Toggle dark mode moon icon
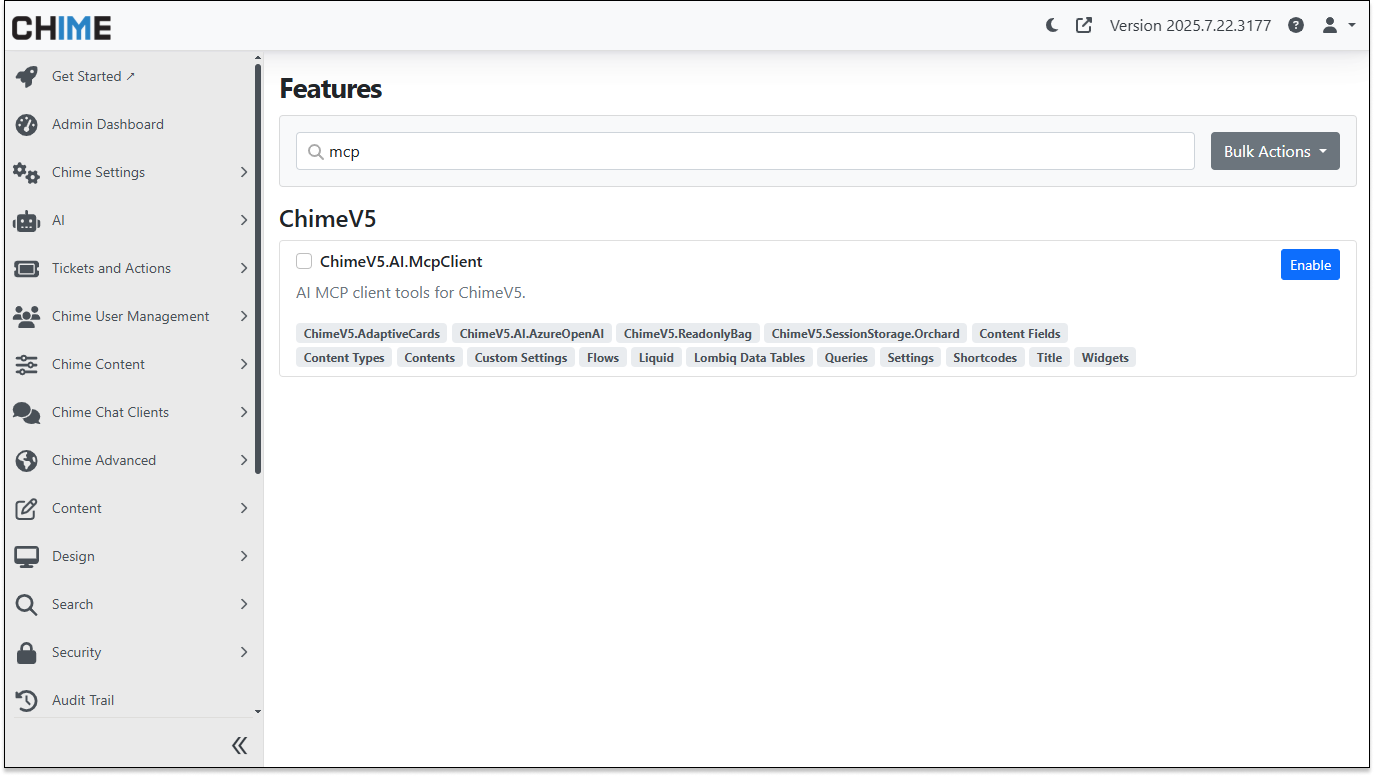The image size is (1374, 776). pyautogui.click(x=1052, y=25)
